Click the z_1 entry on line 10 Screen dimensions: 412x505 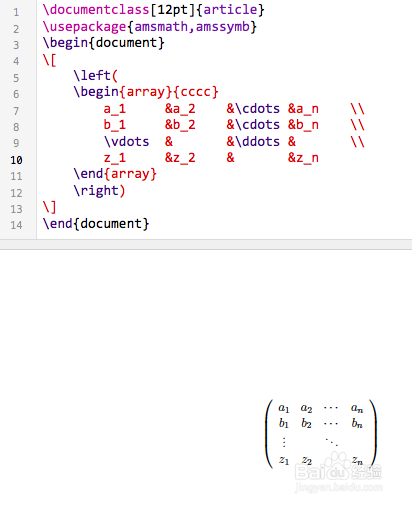point(114,158)
